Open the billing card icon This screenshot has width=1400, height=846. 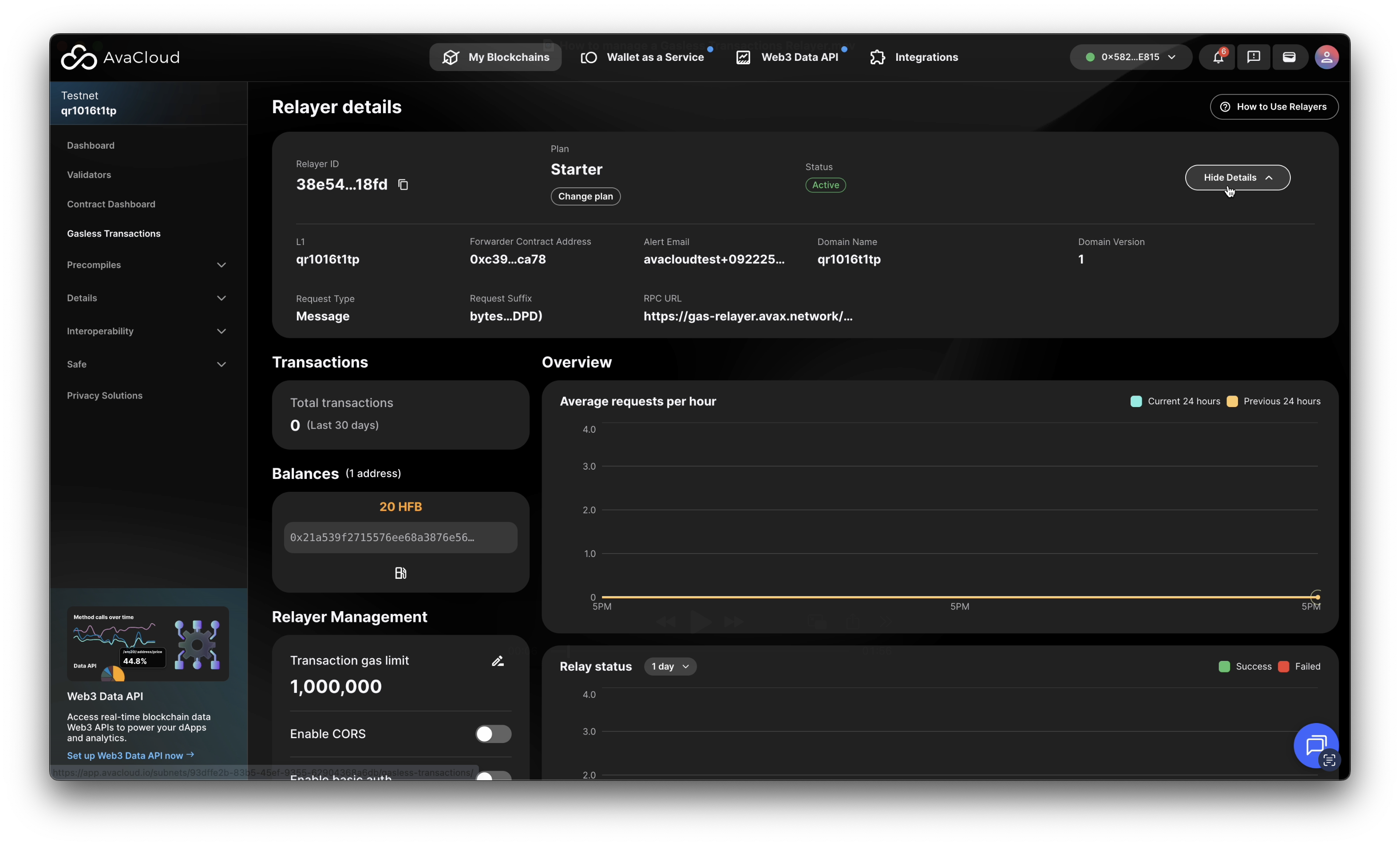point(1289,57)
